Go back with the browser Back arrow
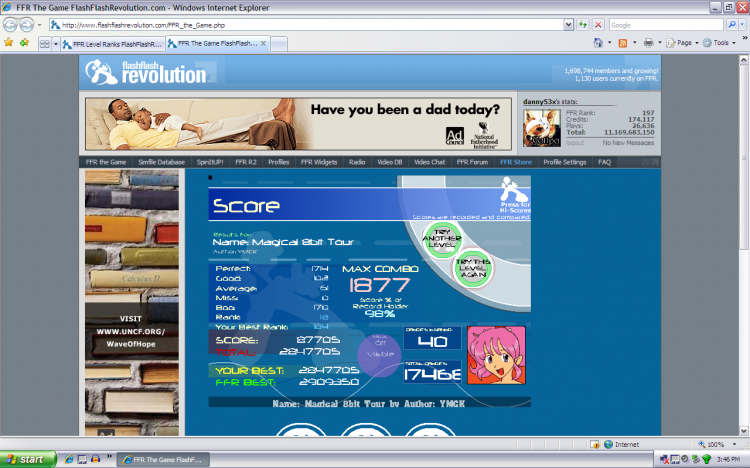Viewport: 750px width, 468px height. click(x=10, y=24)
